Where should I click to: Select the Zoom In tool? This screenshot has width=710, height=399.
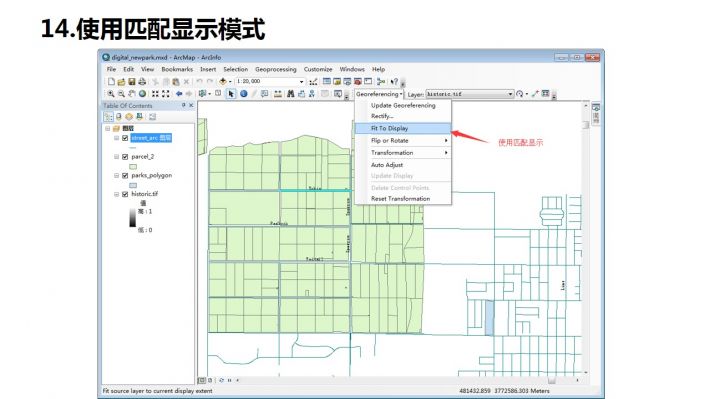[110, 94]
